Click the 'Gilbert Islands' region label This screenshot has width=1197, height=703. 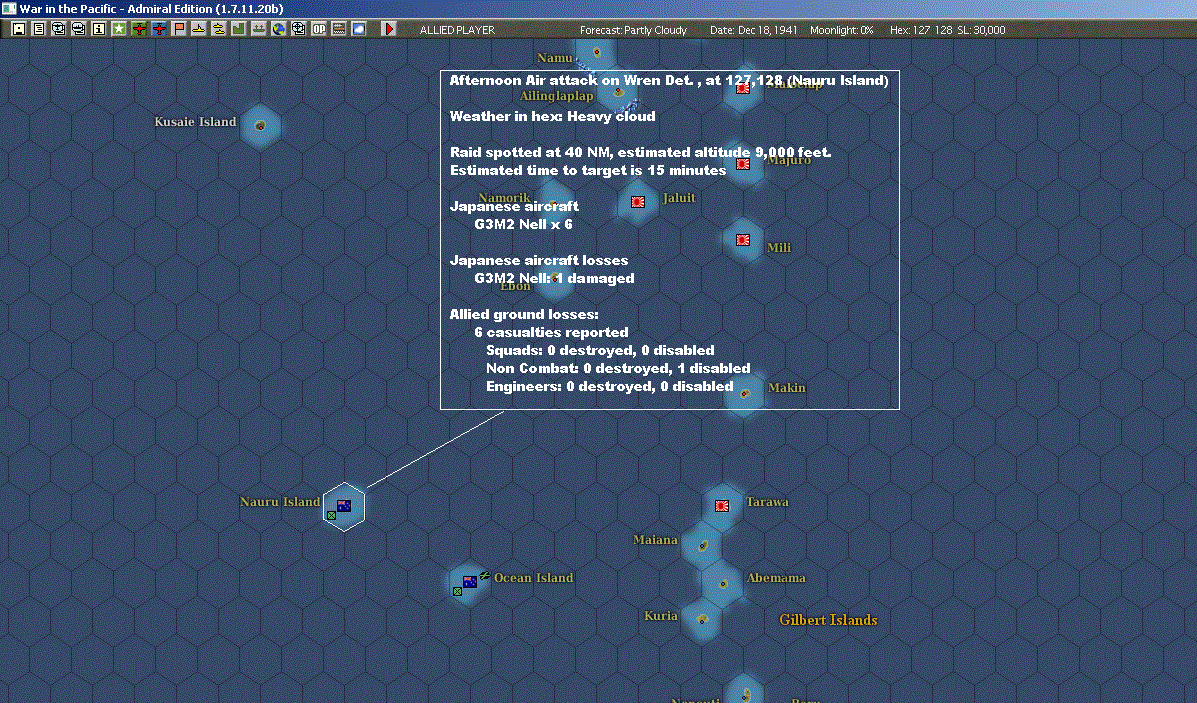click(x=828, y=620)
